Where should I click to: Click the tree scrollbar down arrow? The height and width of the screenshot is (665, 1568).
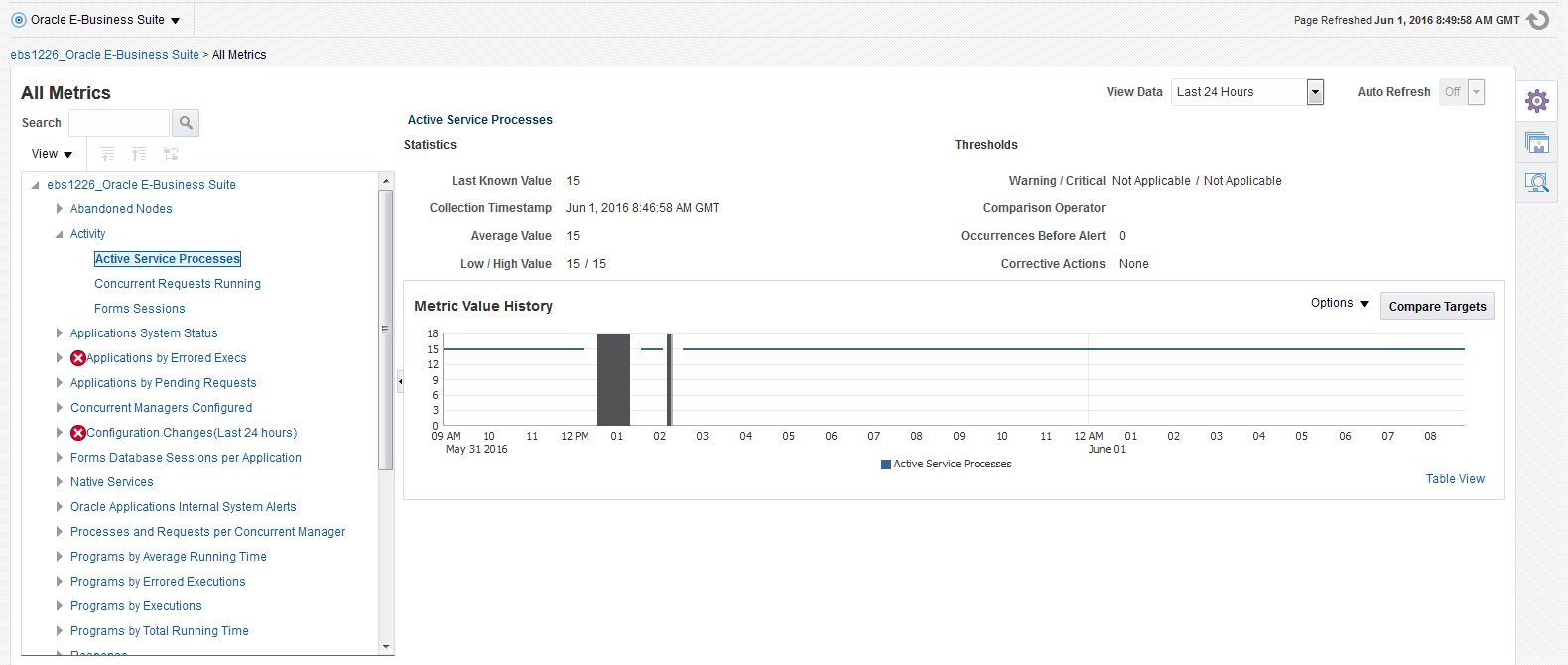[x=386, y=646]
